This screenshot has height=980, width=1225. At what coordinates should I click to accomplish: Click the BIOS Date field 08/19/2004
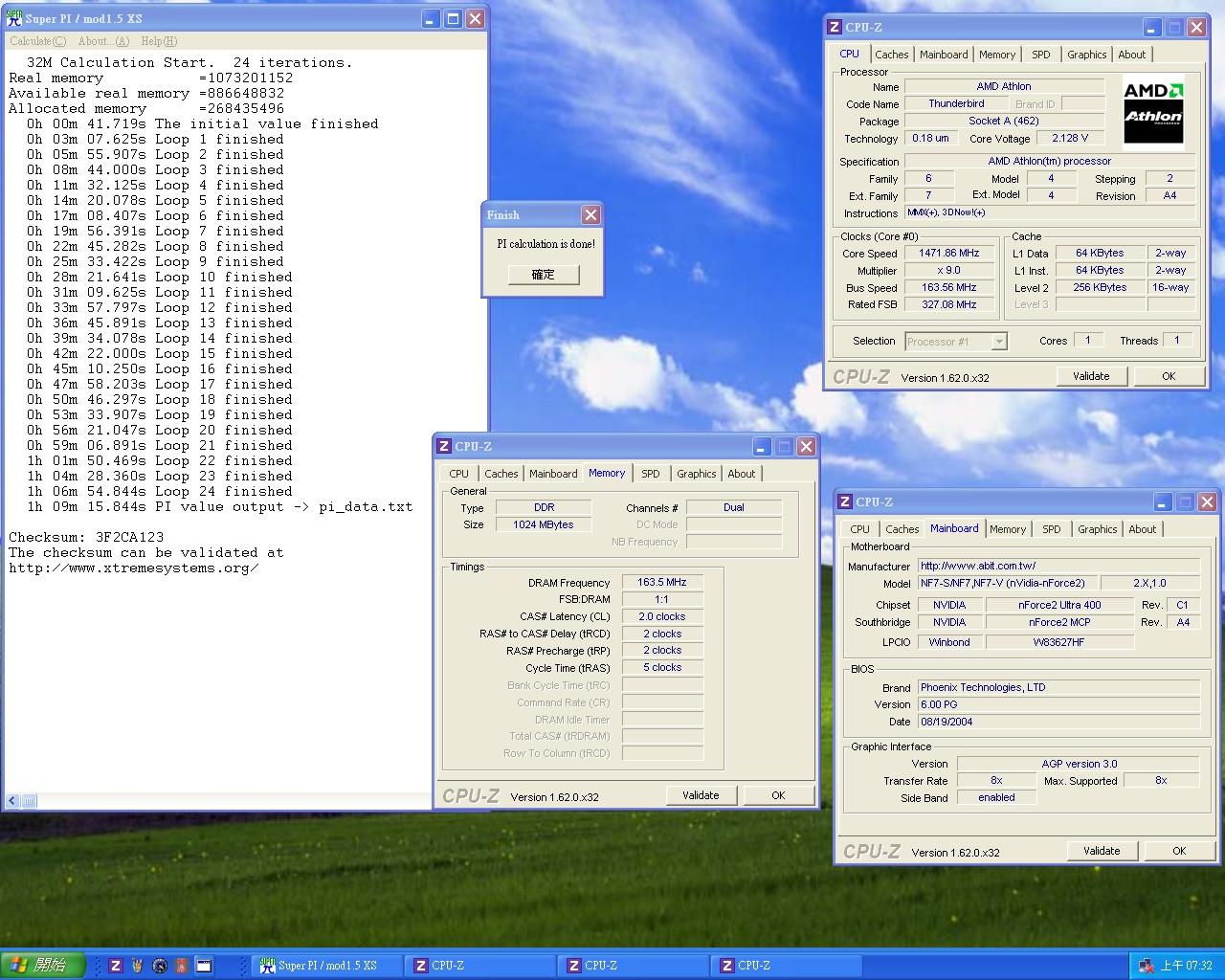(1058, 723)
